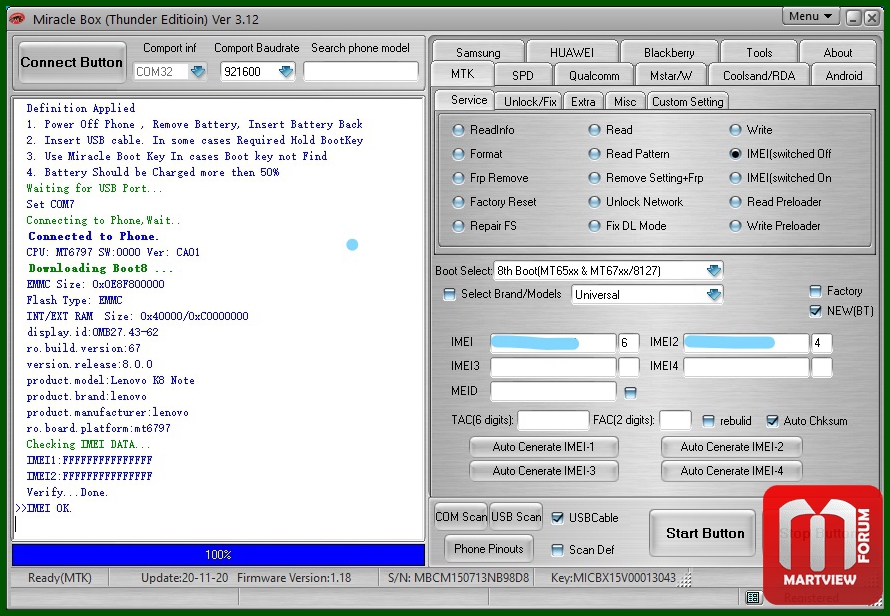
Task: Open the Blackberry tab
Action: tap(669, 52)
